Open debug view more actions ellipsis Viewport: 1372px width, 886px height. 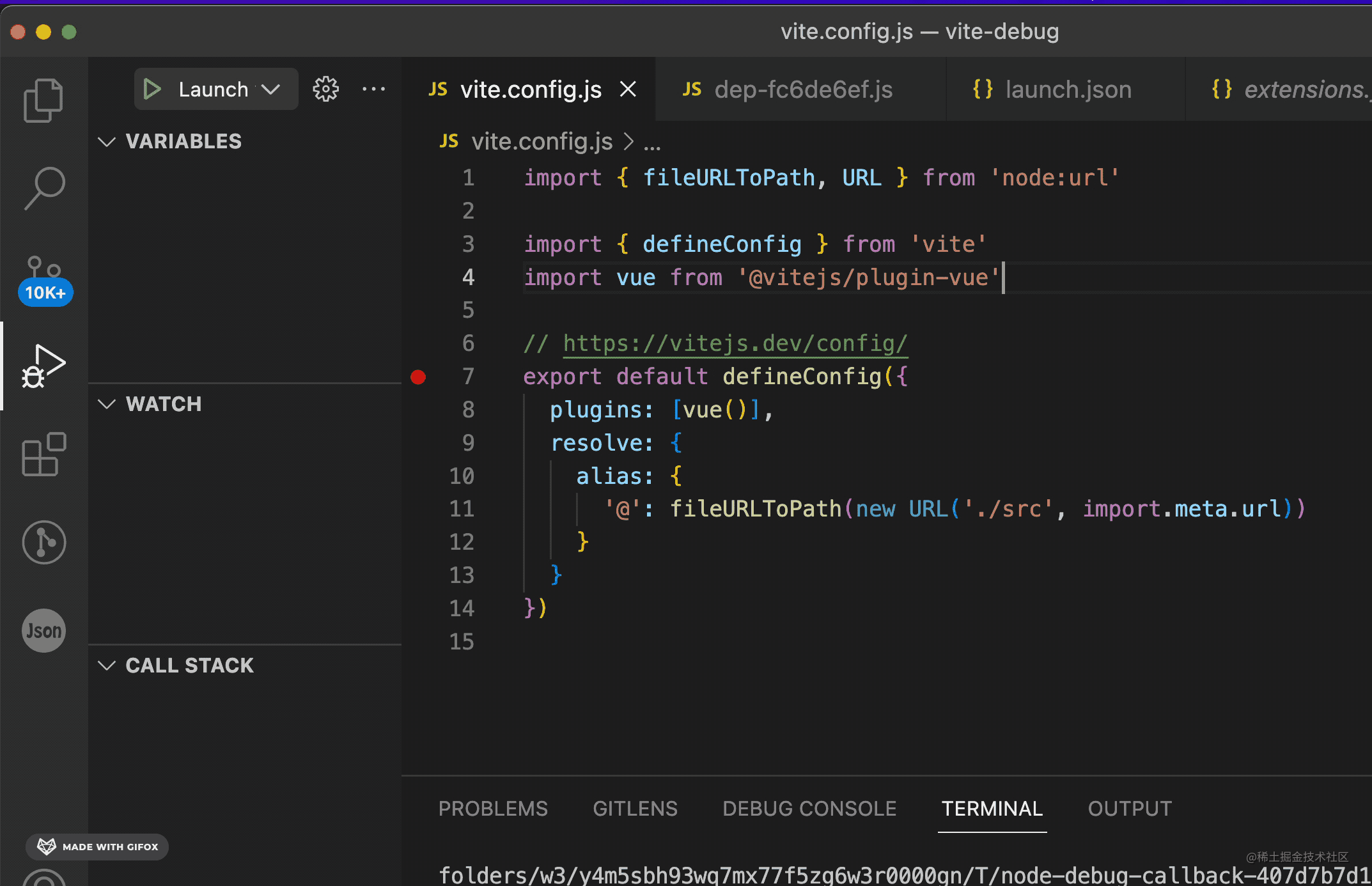point(373,89)
